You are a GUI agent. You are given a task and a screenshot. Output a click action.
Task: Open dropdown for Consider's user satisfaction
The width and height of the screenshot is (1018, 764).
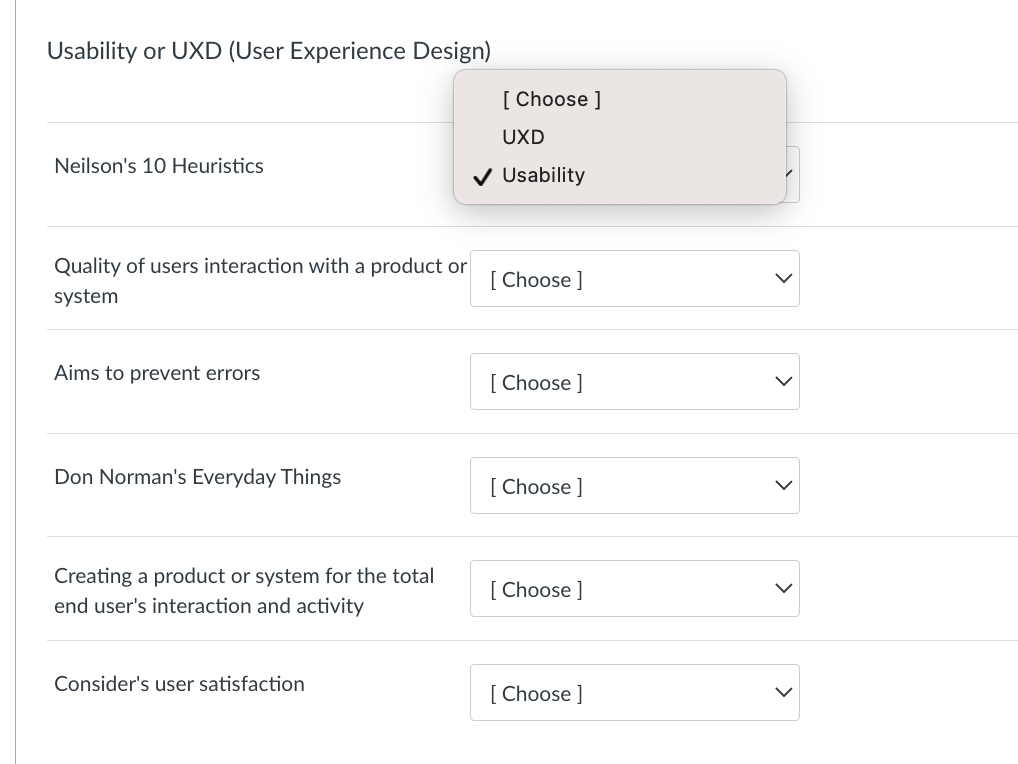pos(635,693)
